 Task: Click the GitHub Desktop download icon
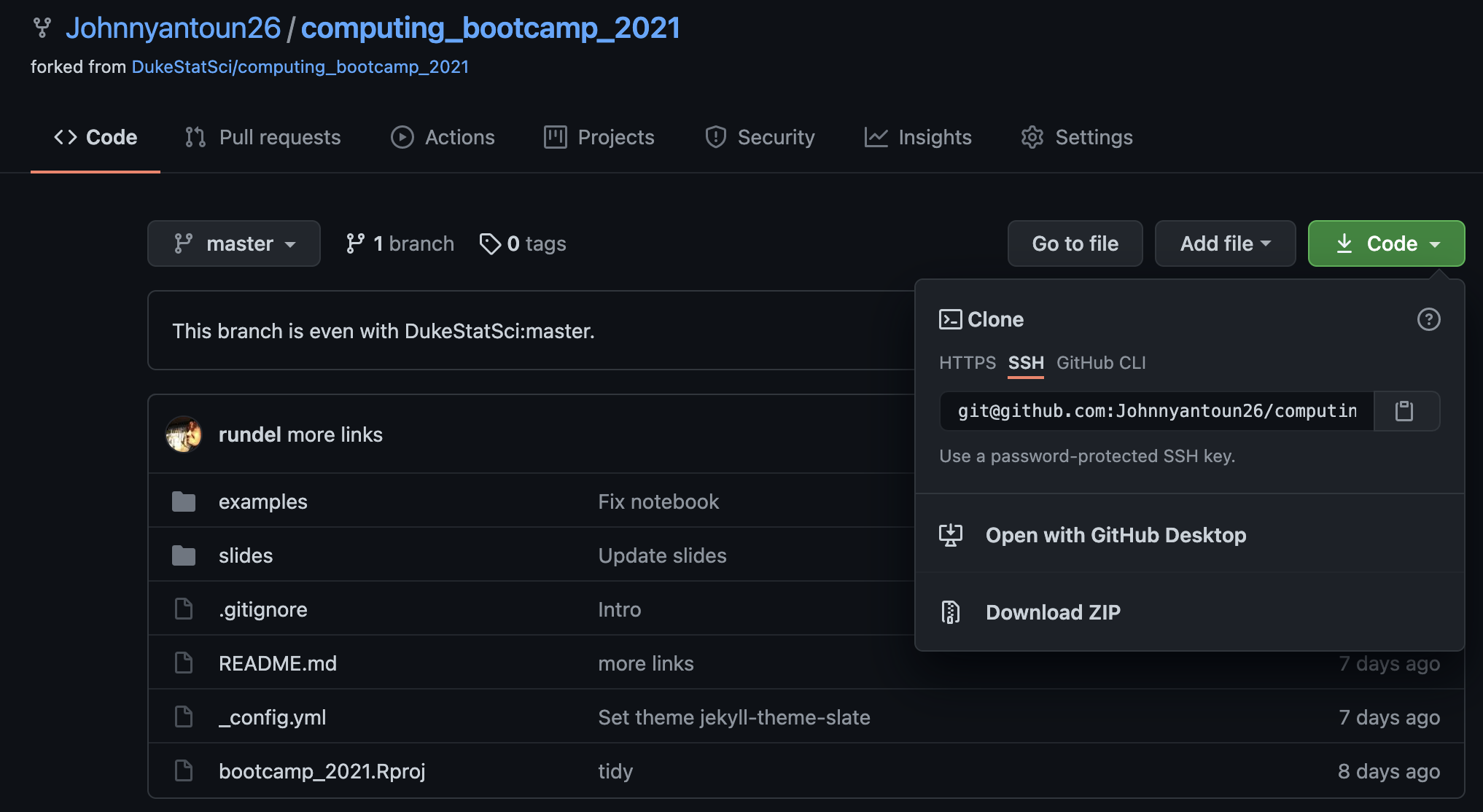tap(951, 535)
